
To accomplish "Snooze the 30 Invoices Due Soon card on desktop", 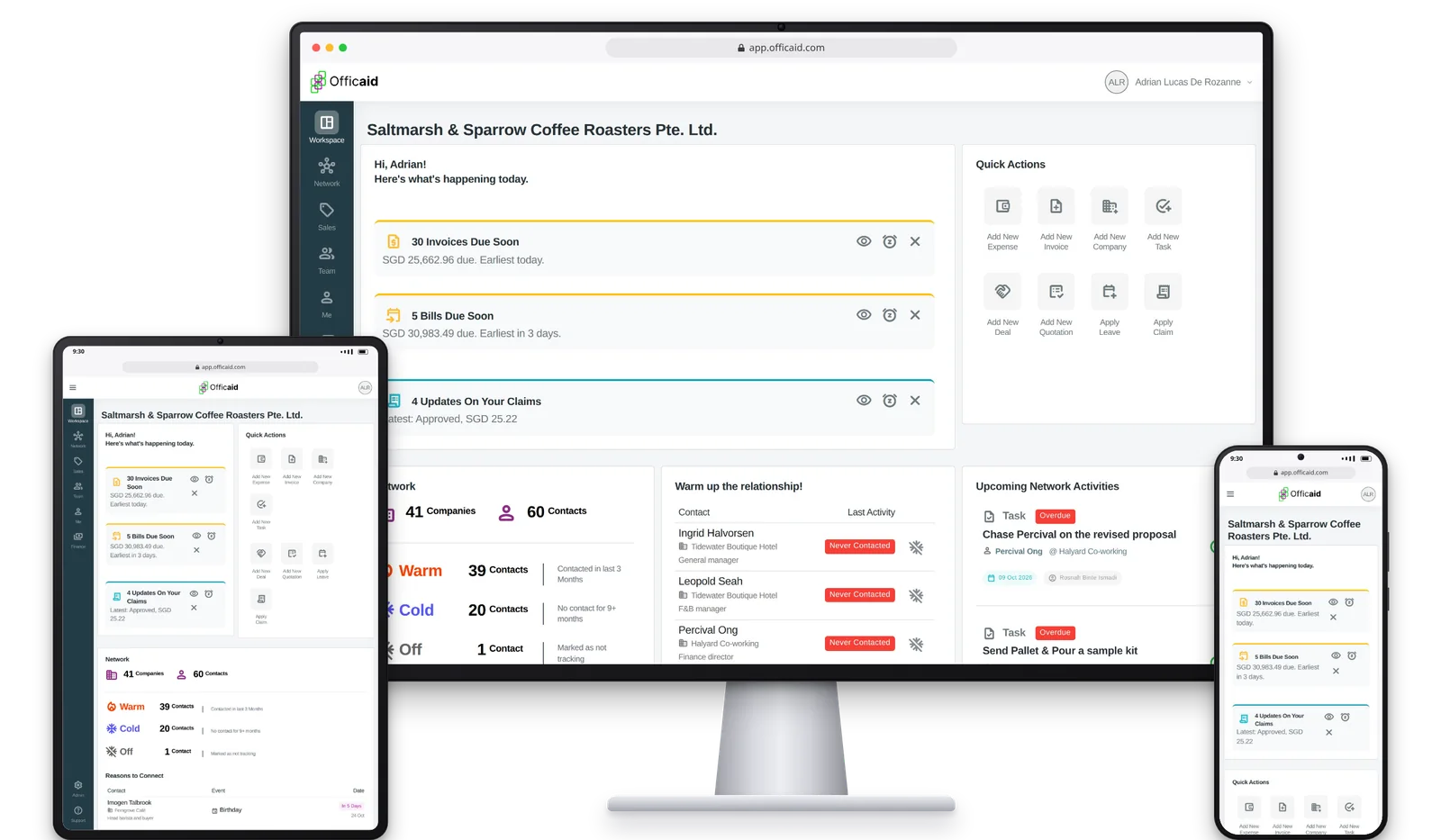I will [x=890, y=241].
